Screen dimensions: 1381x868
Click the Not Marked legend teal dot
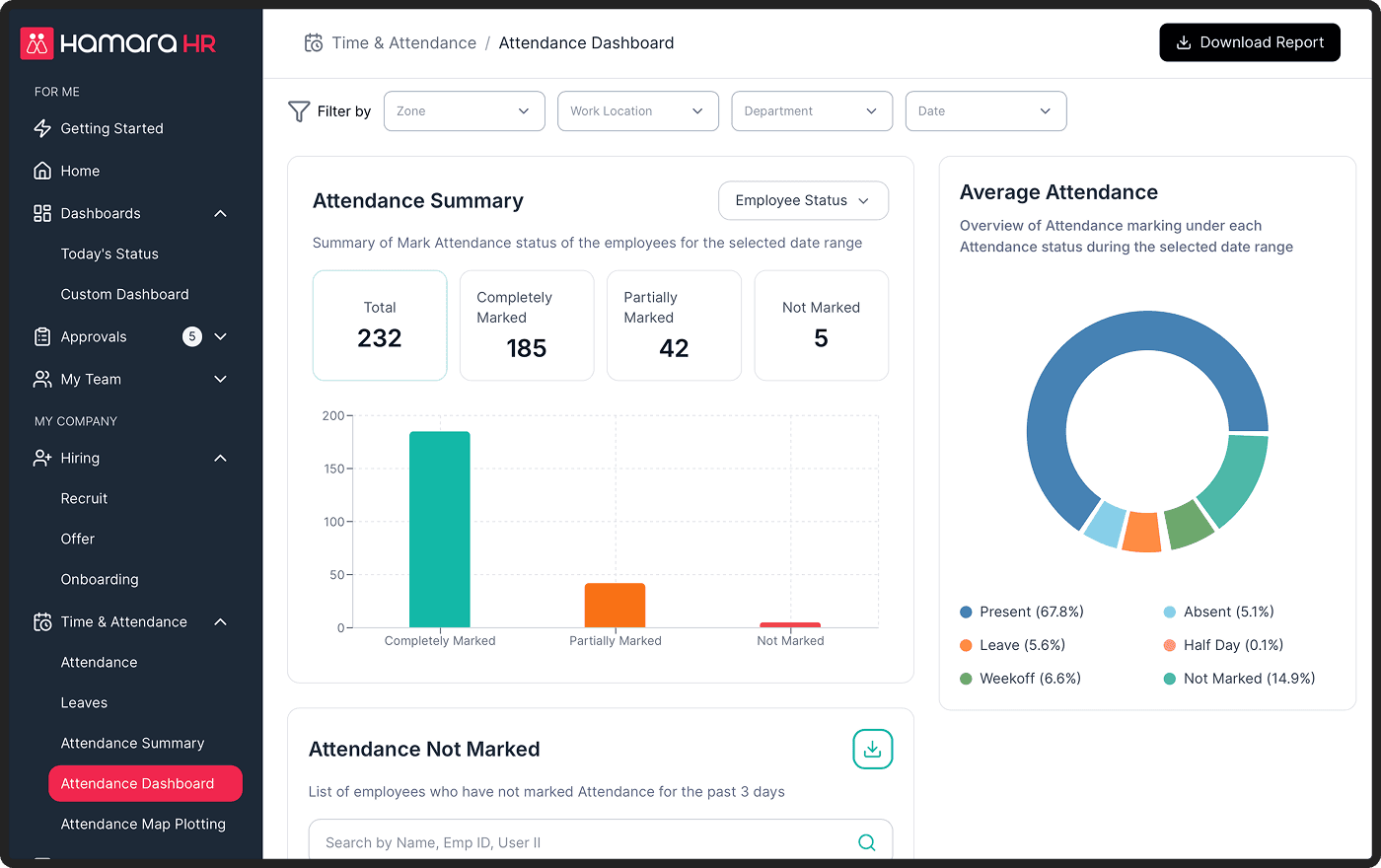(1170, 679)
